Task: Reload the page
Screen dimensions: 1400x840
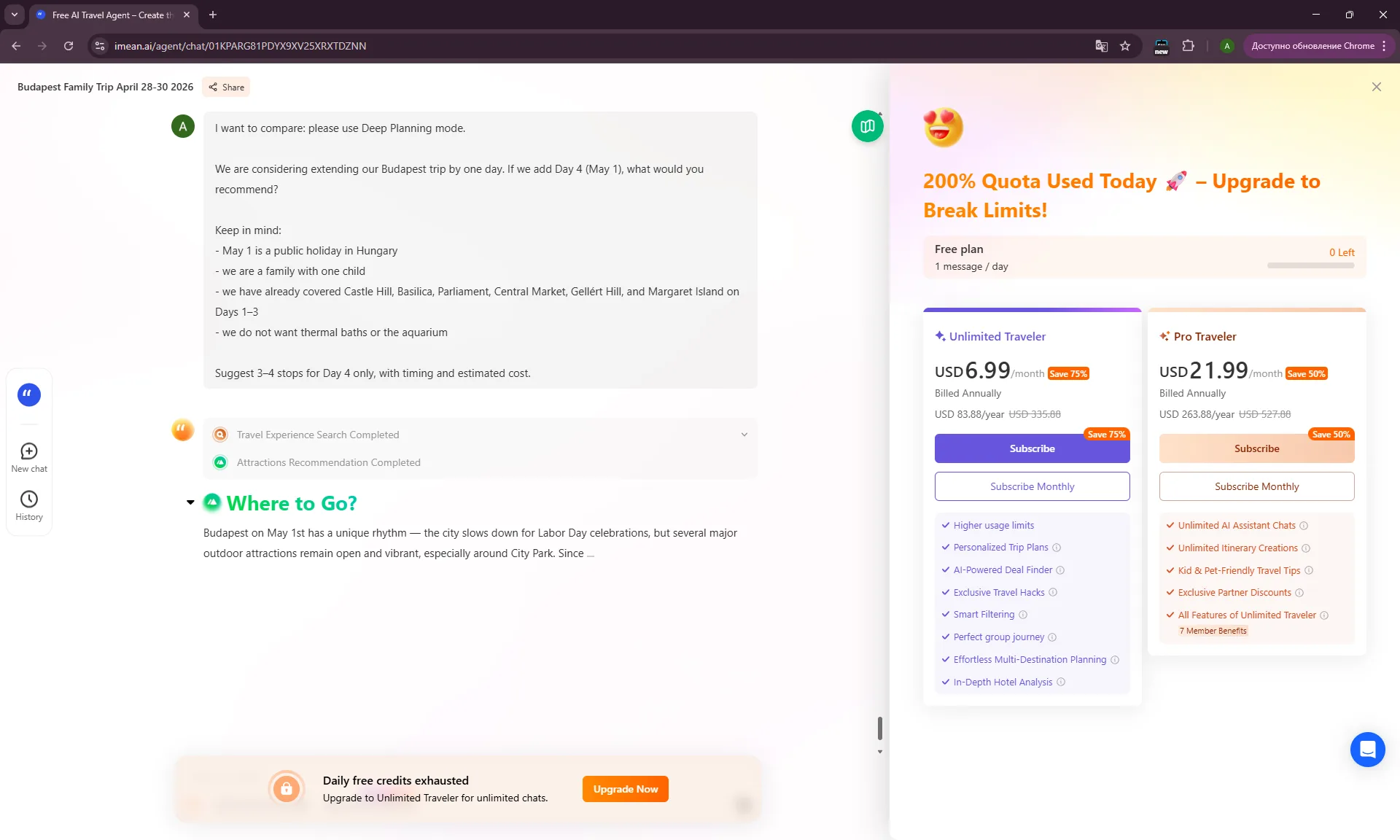Action: [69, 45]
